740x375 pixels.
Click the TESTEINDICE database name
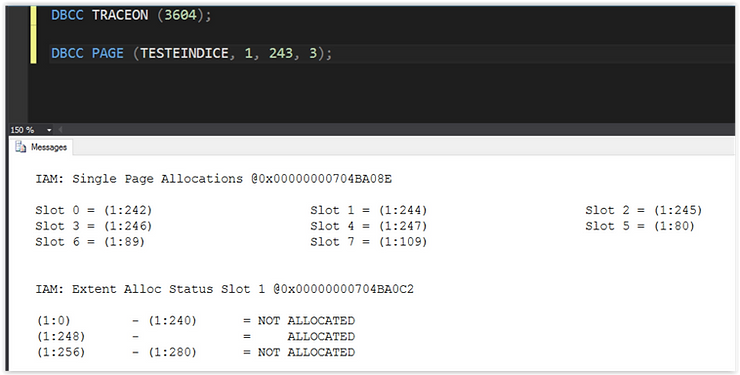click(x=184, y=53)
